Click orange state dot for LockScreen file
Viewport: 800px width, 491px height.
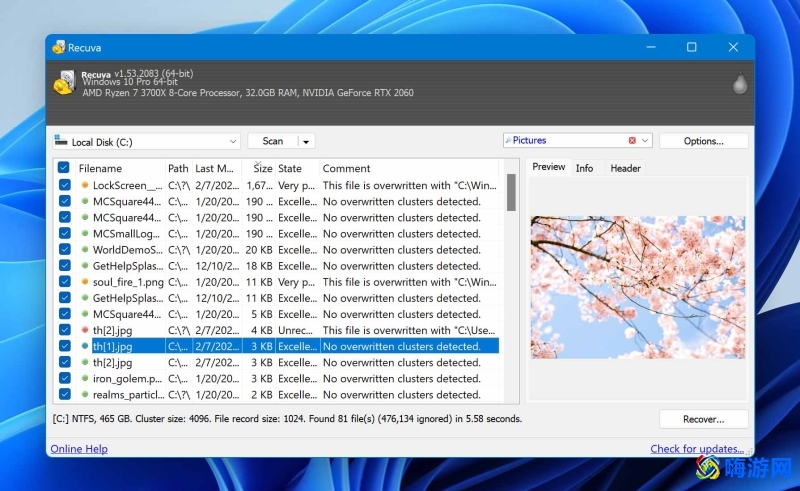85,185
